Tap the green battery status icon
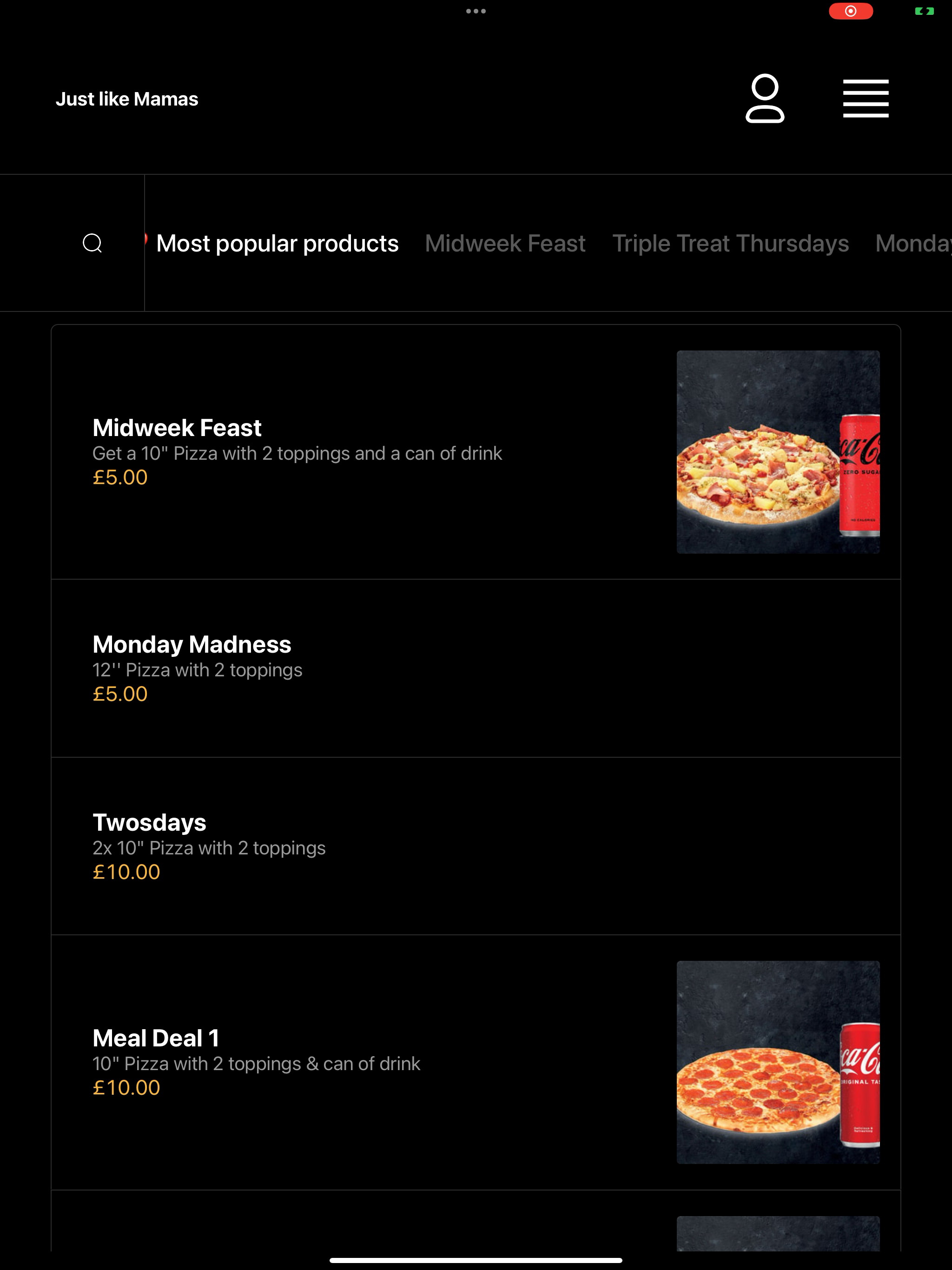The image size is (952, 1270). pyautogui.click(x=925, y=11)
